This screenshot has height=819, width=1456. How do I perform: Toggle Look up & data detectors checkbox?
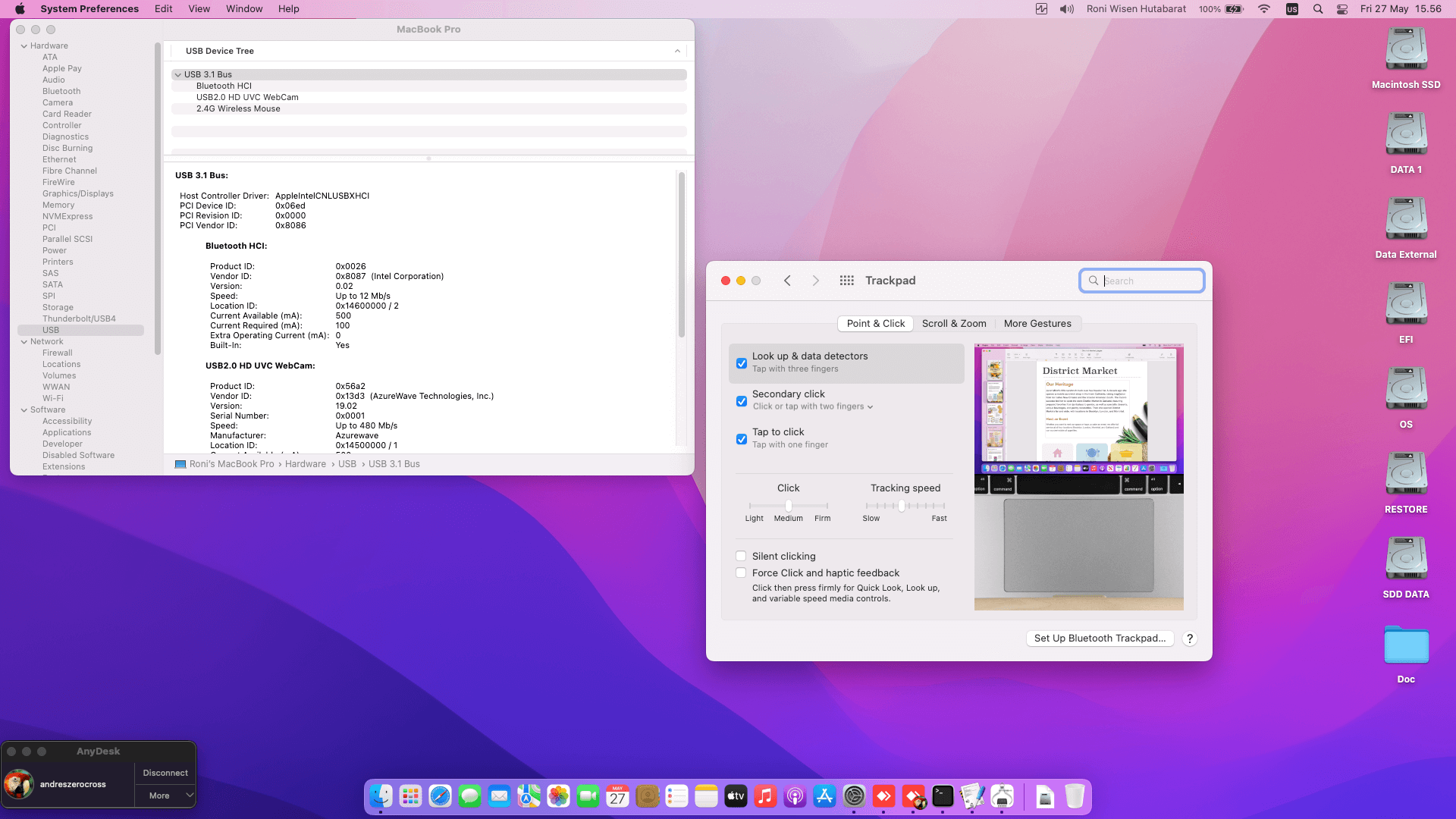pos(742,363)
